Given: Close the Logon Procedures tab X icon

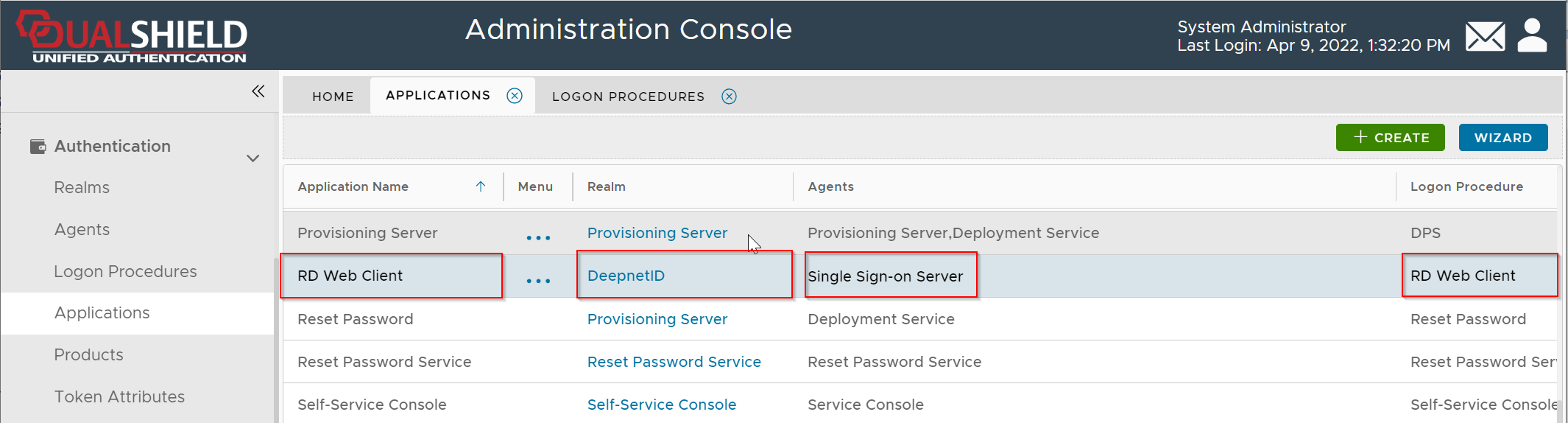Looking at the screenshot, I should [x=729, y=97].
